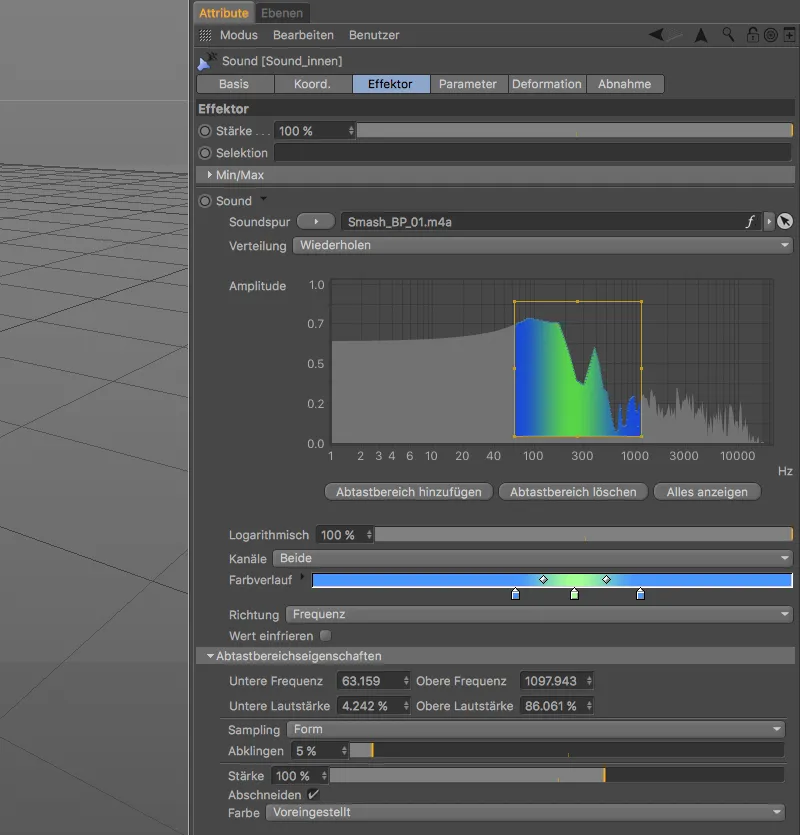Click the Abklingen percentage stepper arrows

click(x=344, y=751)
